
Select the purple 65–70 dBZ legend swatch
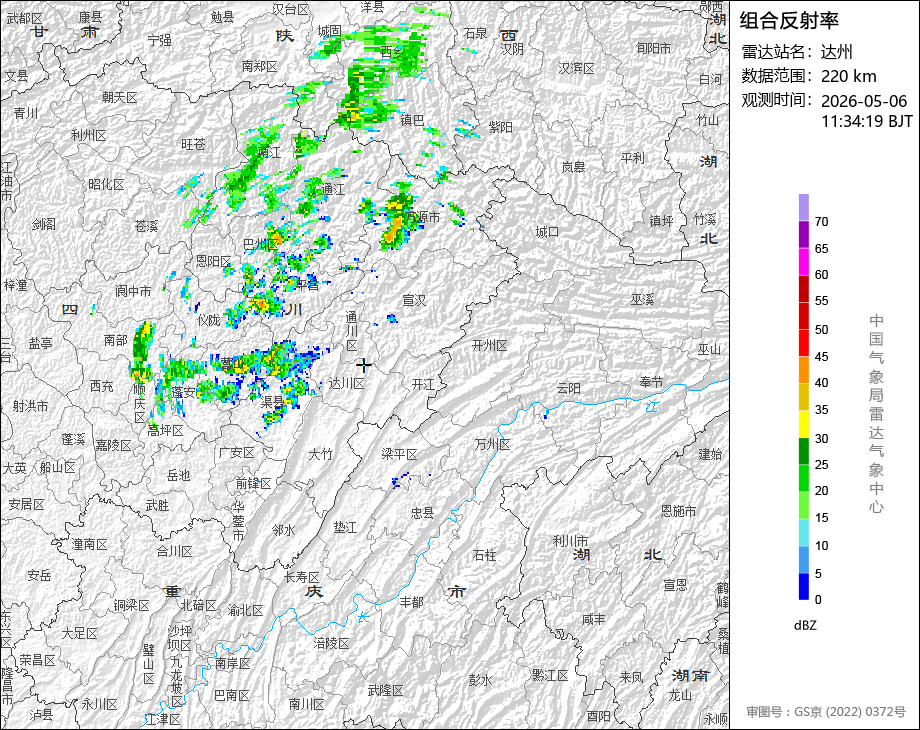coord(804,234)
